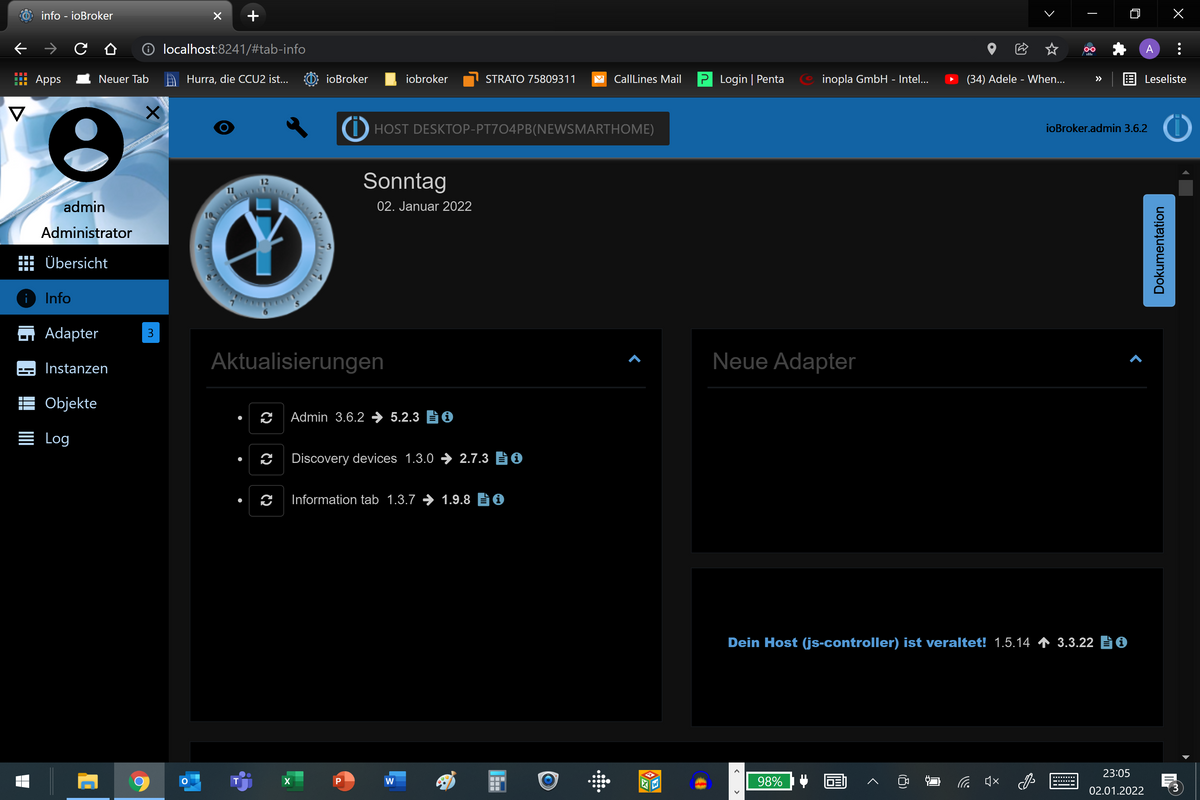The height and width of the screenshot is (800, 1200).
Task: Click refresh button for Discovery devices
Action: pos(266,459)
